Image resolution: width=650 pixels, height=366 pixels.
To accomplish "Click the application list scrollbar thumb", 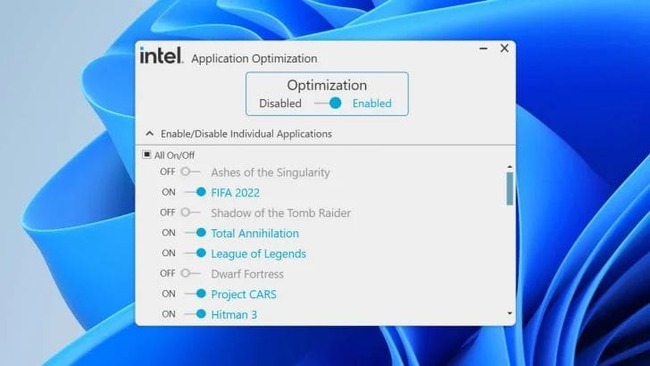I will (x=510, y=189).
